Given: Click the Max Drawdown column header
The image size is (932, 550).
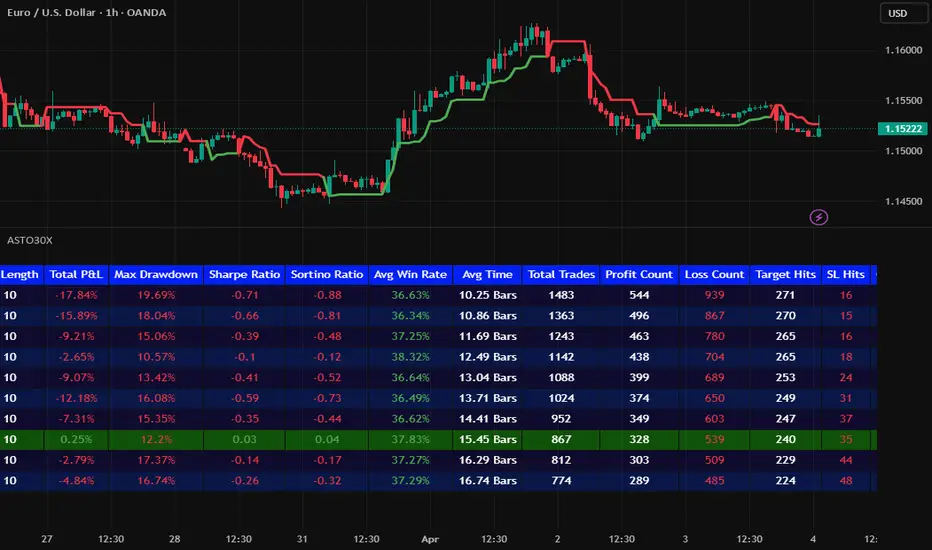Looking at the screenshot, I should (x=156, y=275).
